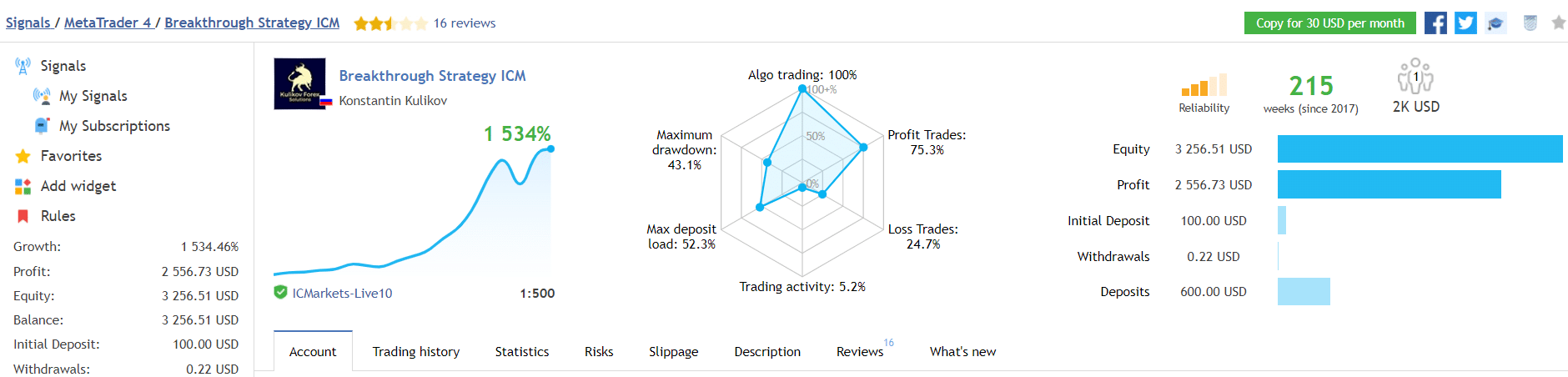The height and width of the screenshot is (377, 1568).
Task: Click the subscribers people icon
Action: coord(1415,76)
